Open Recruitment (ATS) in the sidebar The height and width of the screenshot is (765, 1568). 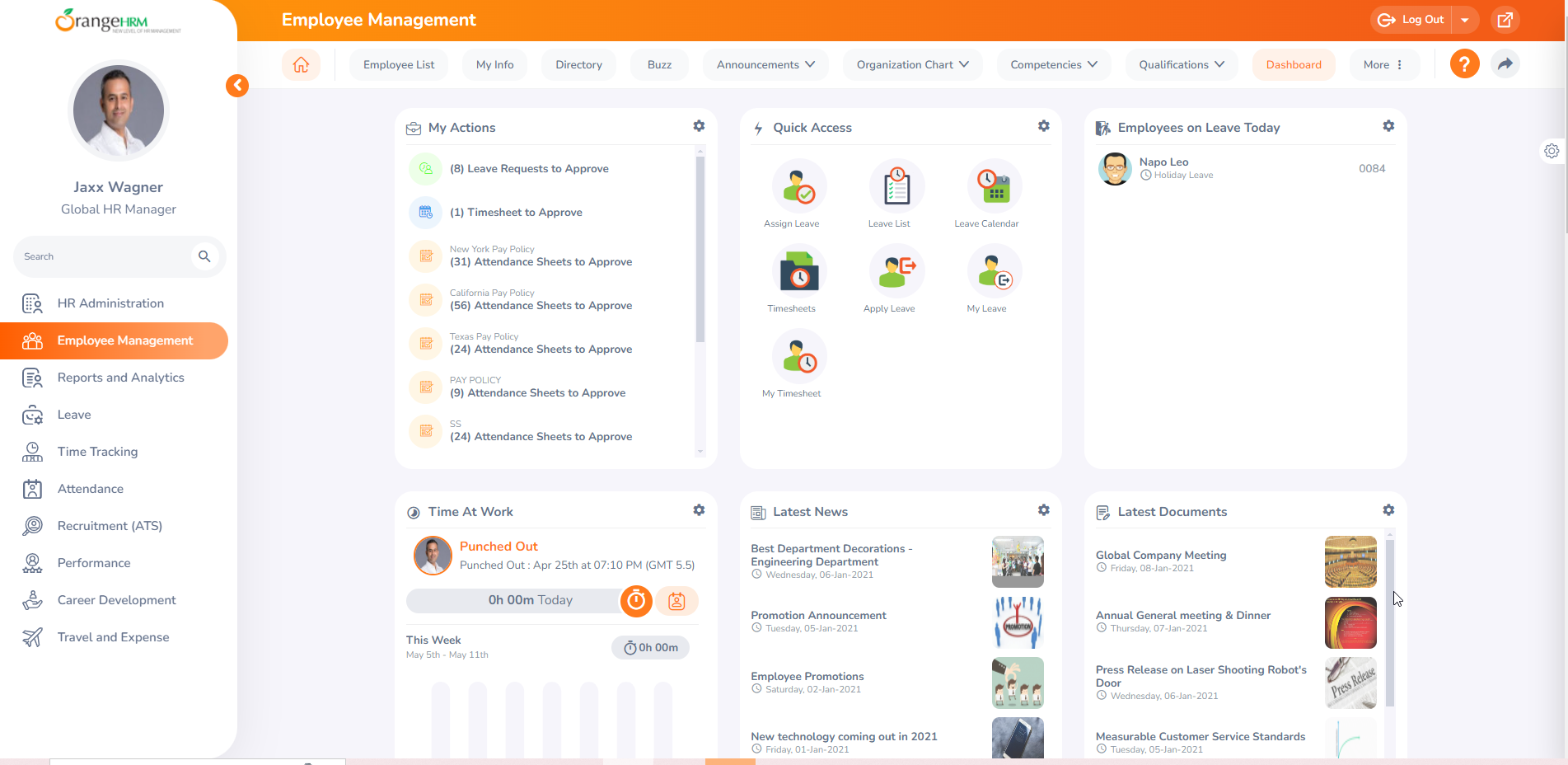[x=110, y=526]
